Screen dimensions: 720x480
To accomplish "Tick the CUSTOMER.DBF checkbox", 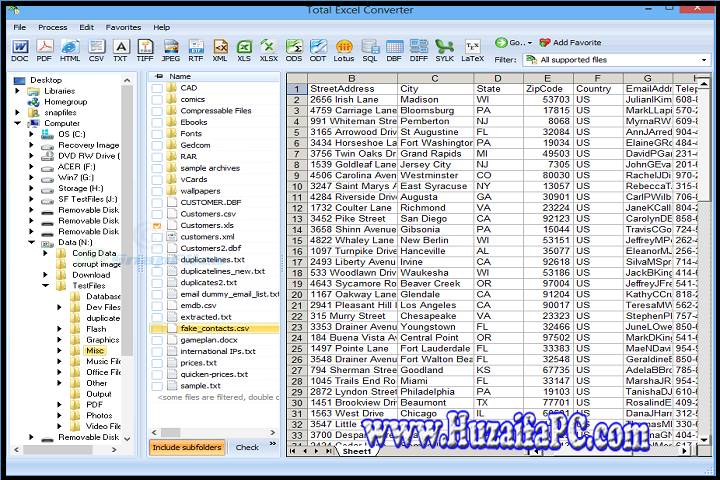I will [x=157, y=203].
